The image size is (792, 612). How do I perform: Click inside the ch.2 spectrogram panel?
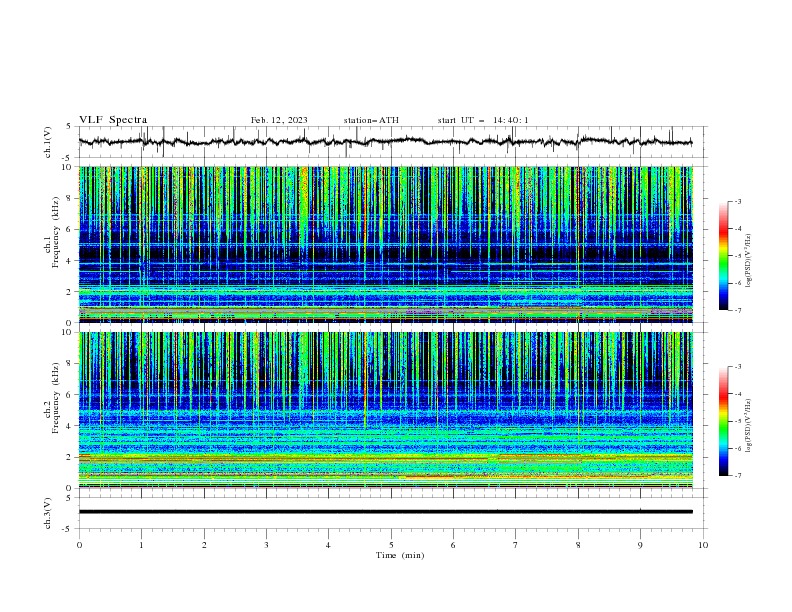point(385,410)
